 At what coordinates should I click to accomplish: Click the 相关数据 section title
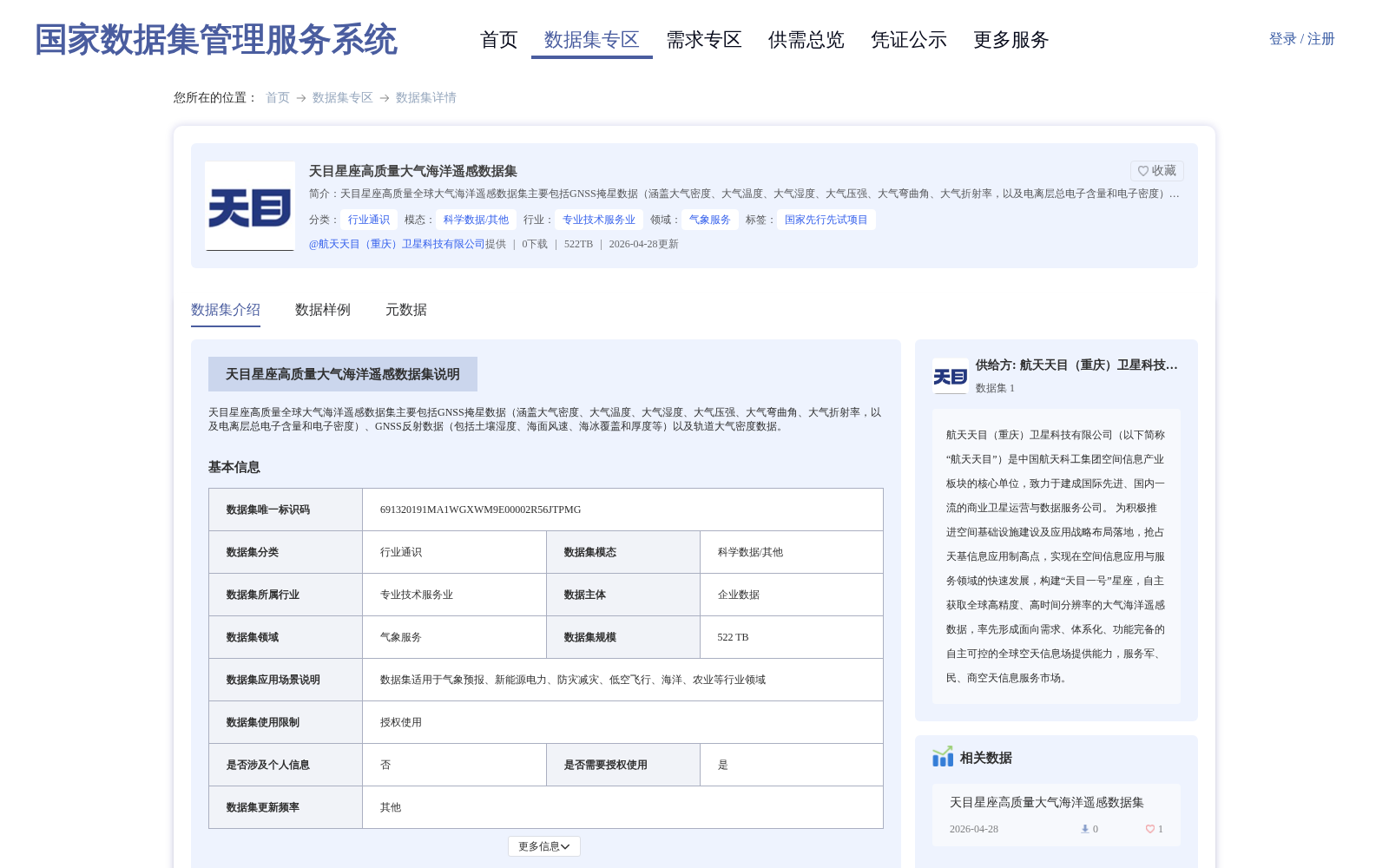[986, 758]
